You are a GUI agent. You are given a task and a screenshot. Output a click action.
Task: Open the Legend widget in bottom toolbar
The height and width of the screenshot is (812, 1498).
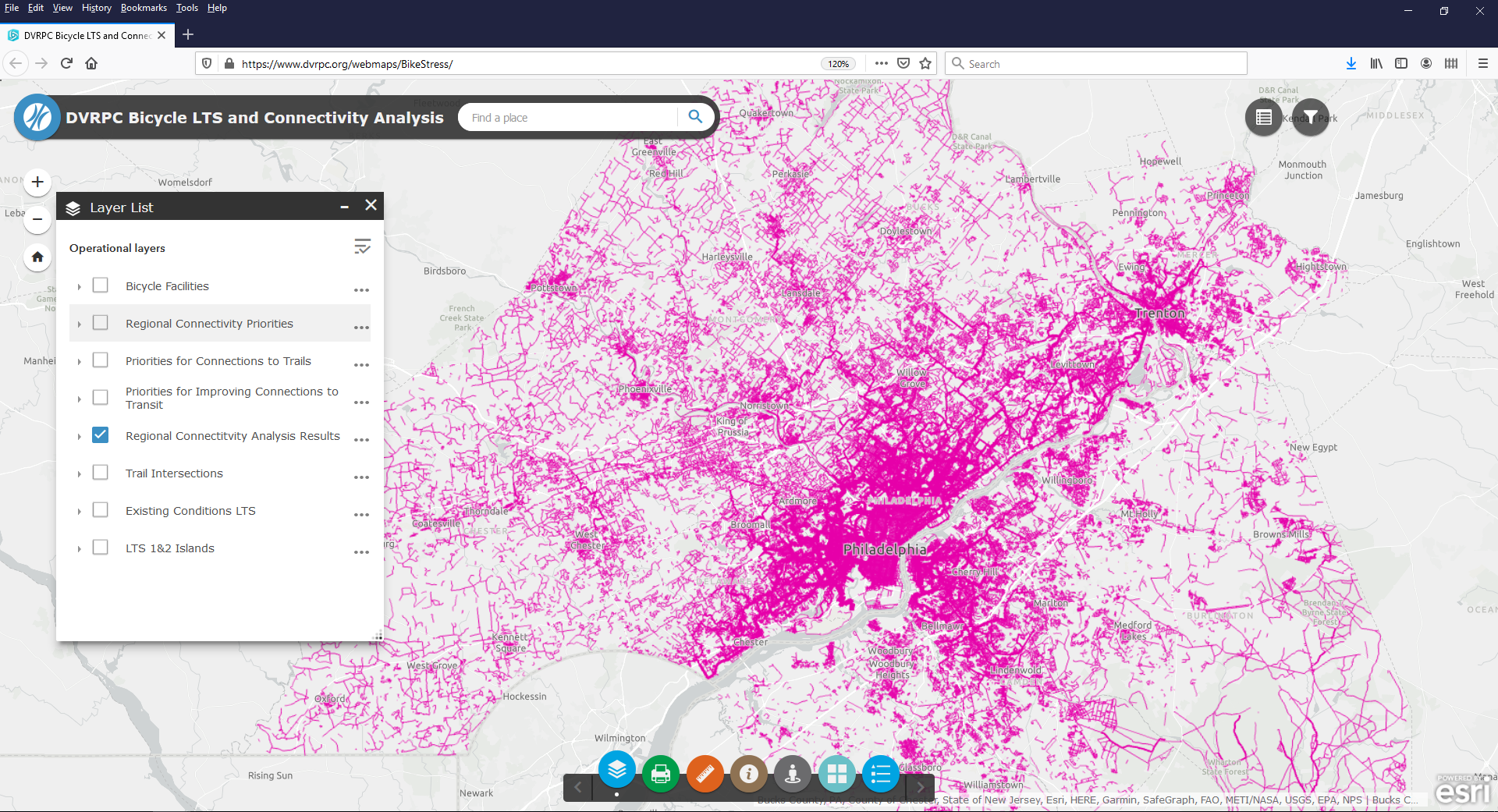[881, 774]
